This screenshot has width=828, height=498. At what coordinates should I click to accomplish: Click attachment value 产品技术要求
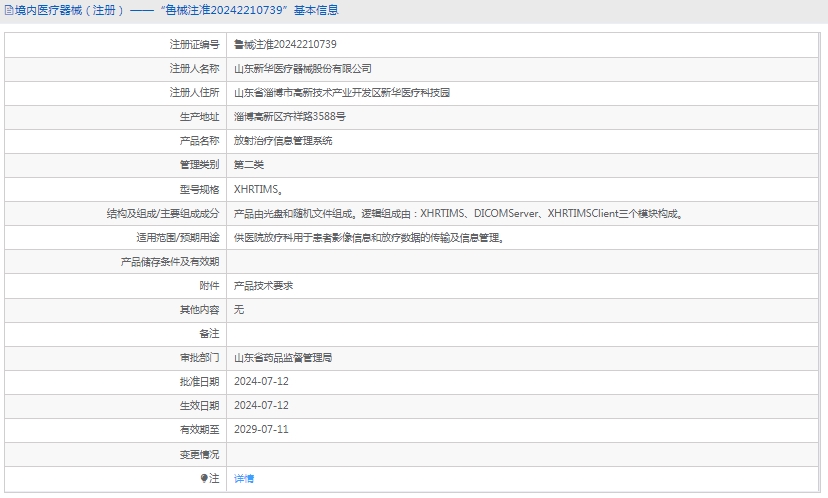coord(263,286)
